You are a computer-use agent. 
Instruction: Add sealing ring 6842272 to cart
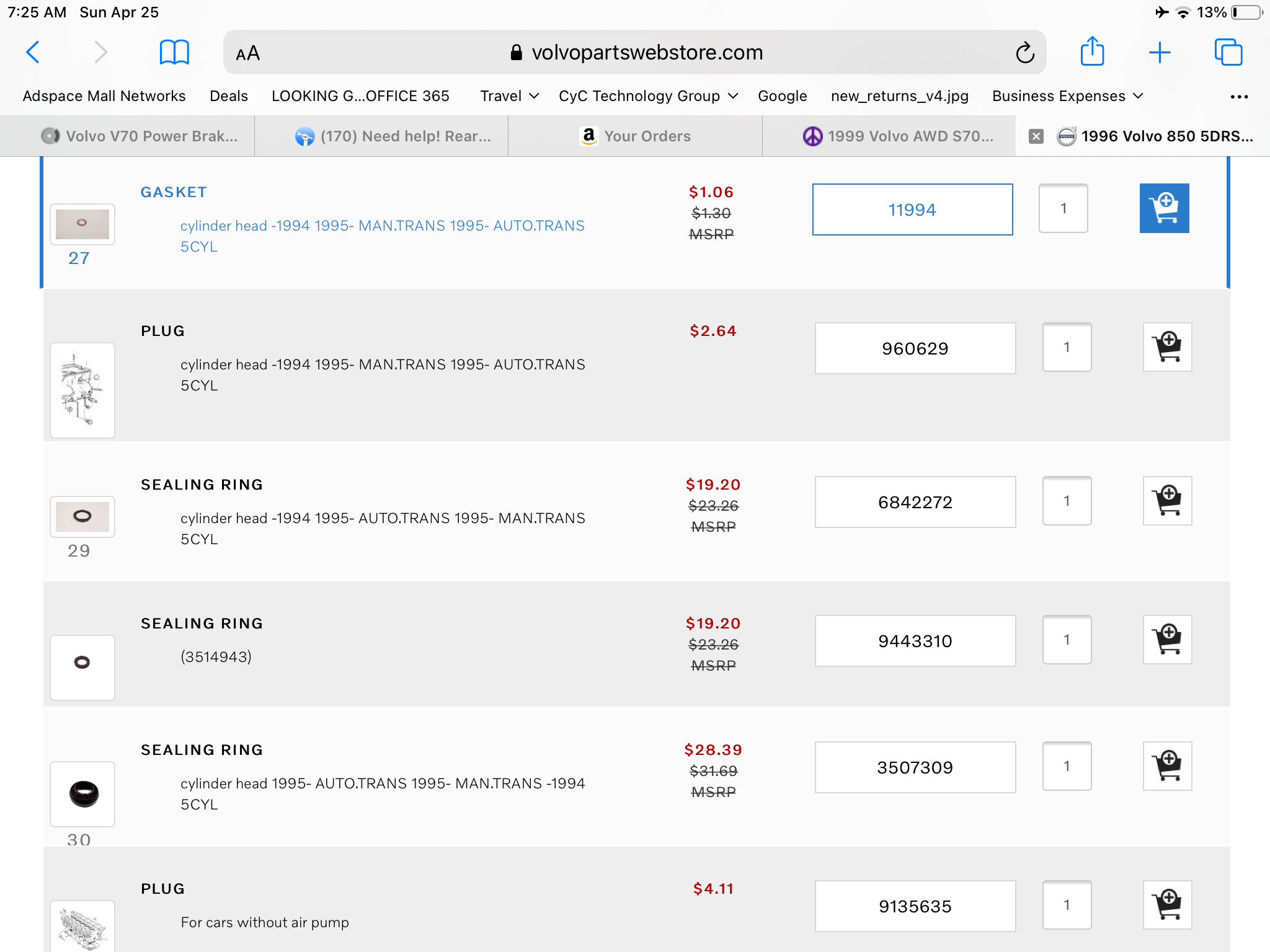(x=1167, y=501)
